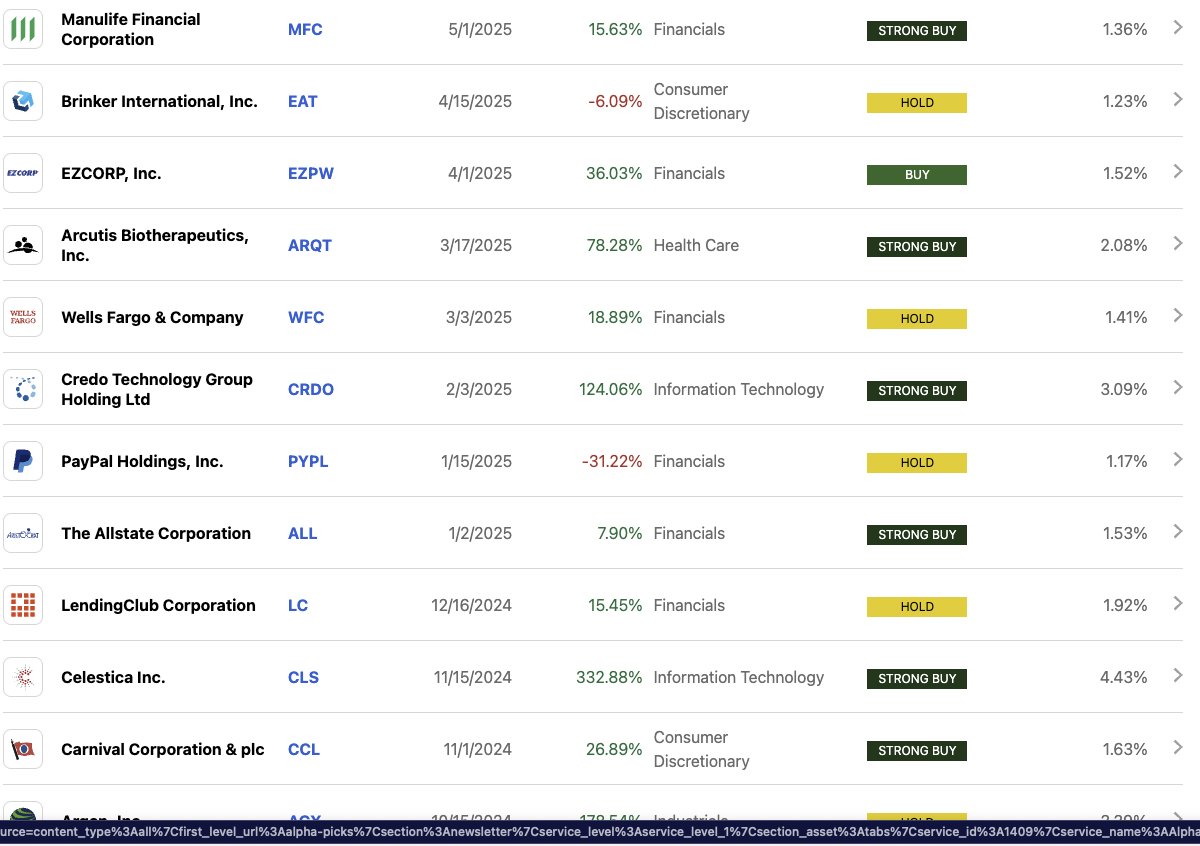Open the CCL ticker link
Screen dimensions: 1200x846
click(x=304, y=750)
